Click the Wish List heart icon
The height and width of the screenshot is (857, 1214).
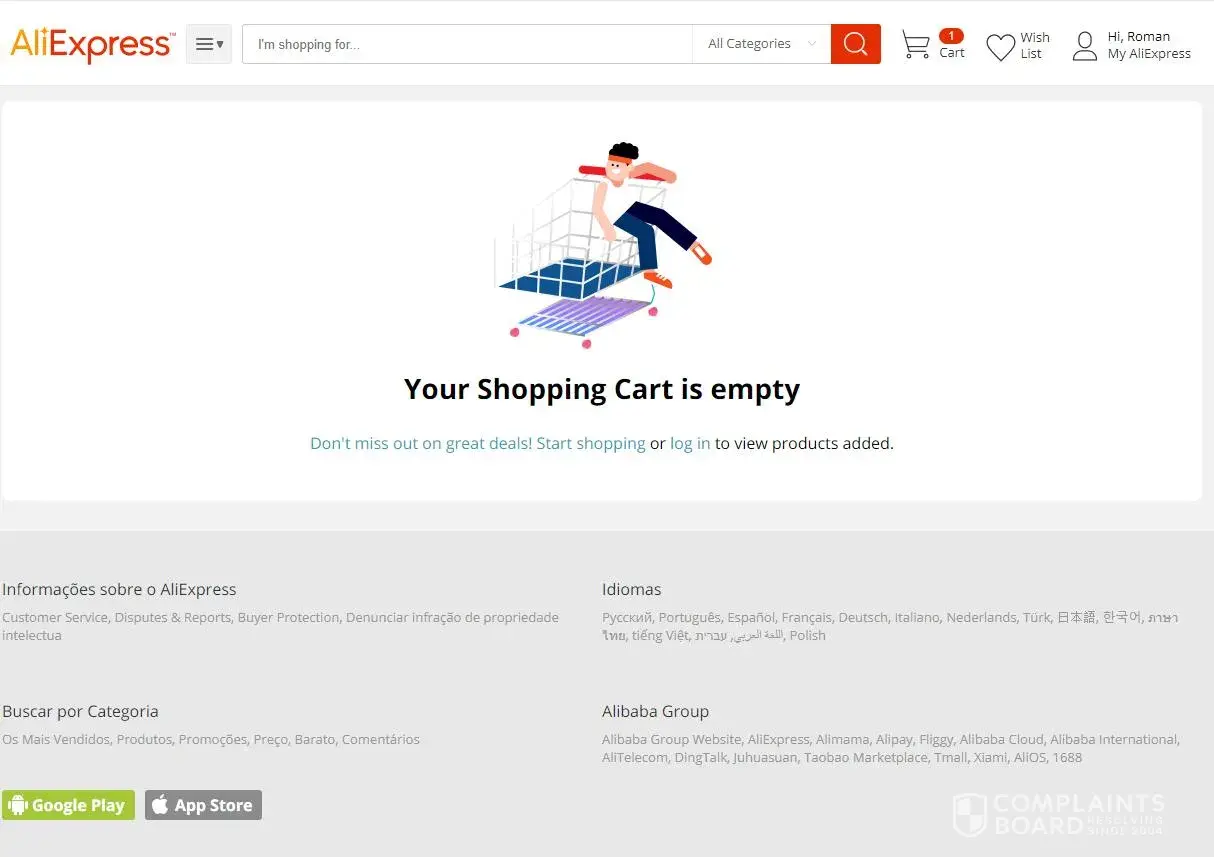tap(1000, 47)
